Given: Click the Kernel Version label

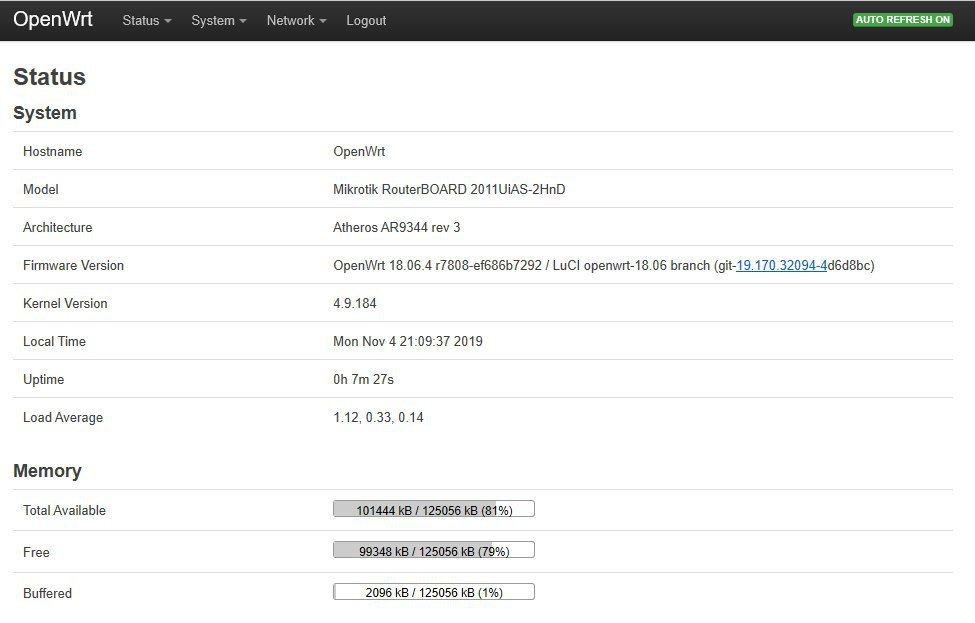Looking at the screenshot, I should click(x=65, y=303).
